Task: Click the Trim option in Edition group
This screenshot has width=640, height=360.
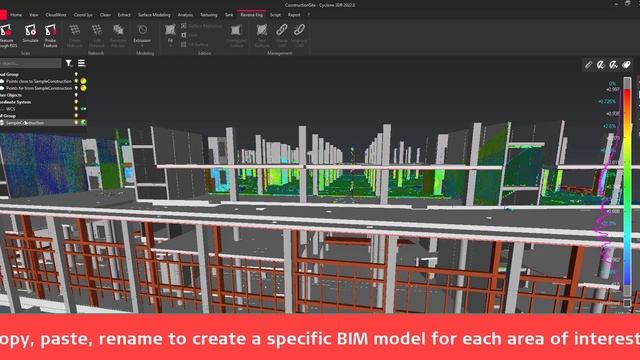Action: [x=190, y=35]
